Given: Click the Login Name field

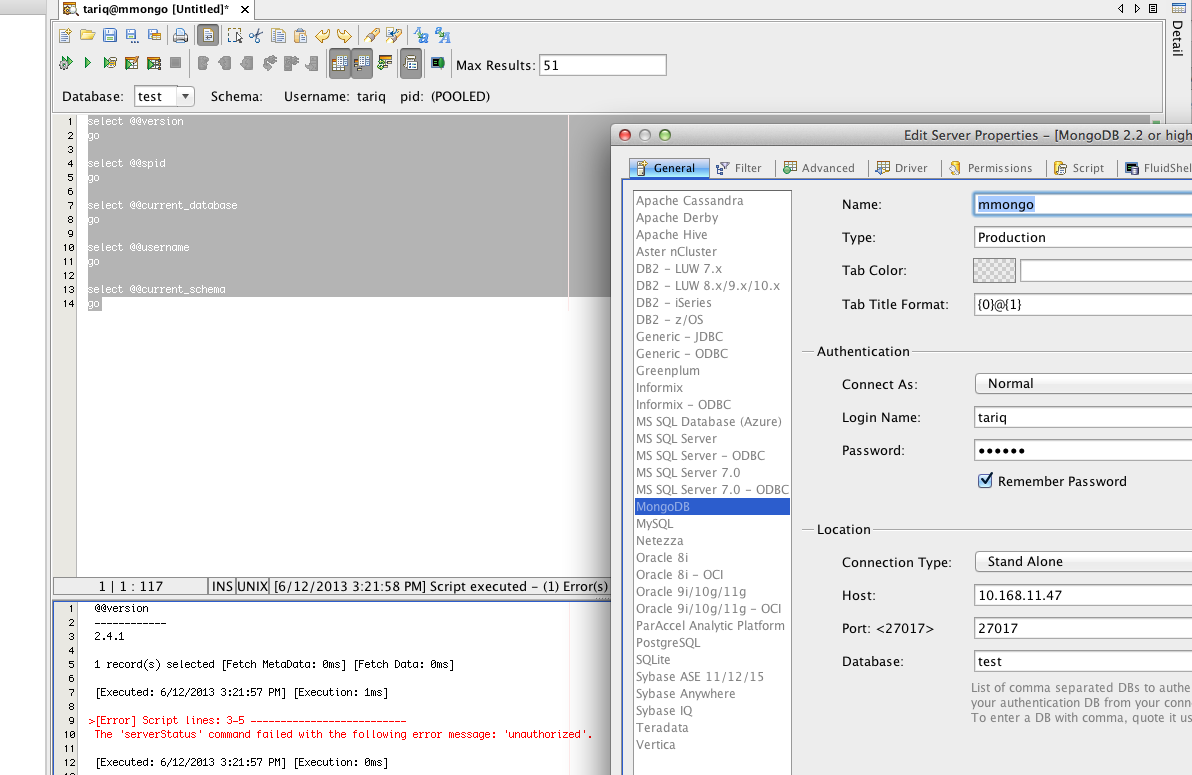Looking at the screenshot, I should coord(1083,418).
